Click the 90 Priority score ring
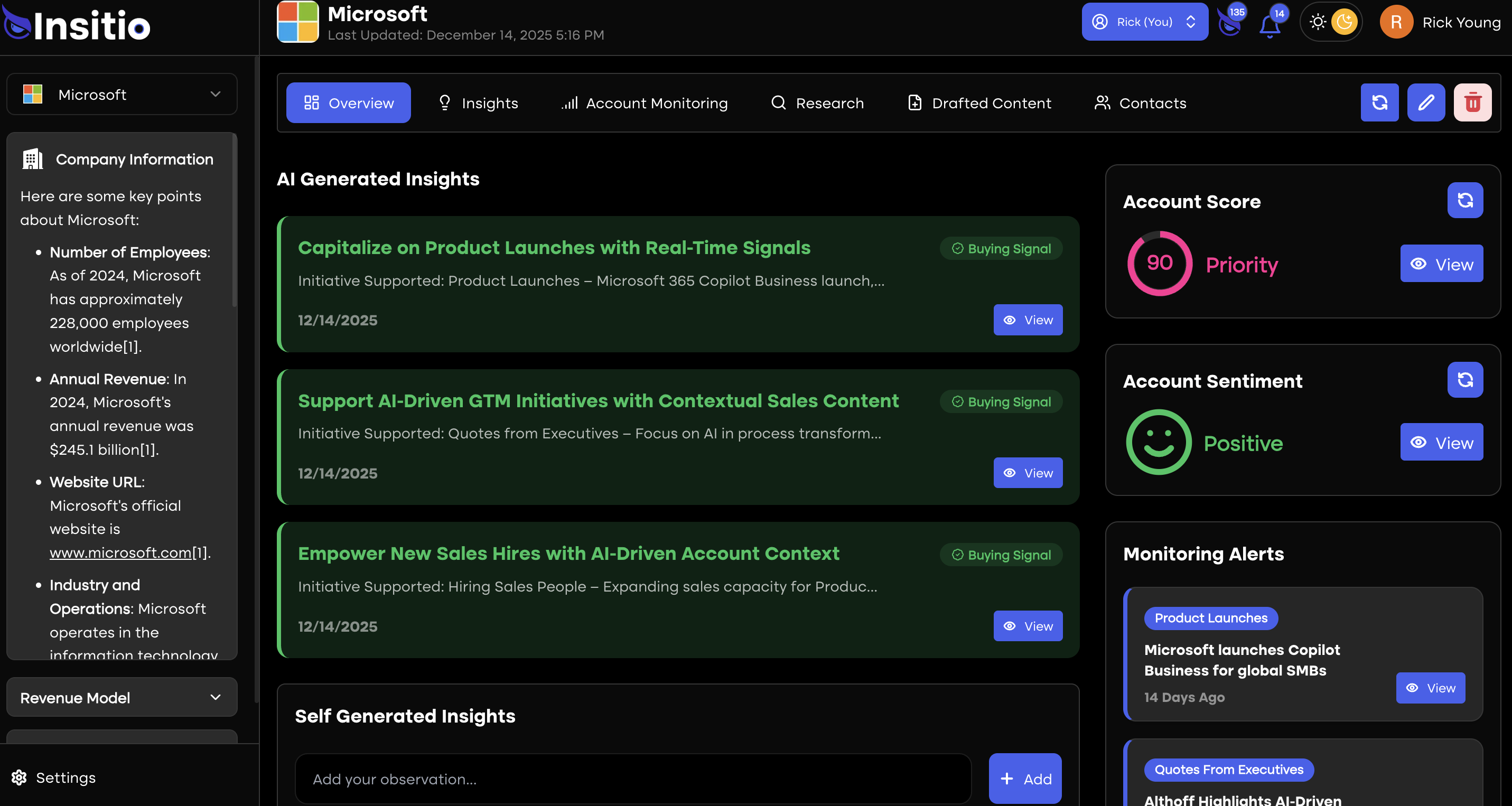1512x806 pixels. pos(1158,264)
